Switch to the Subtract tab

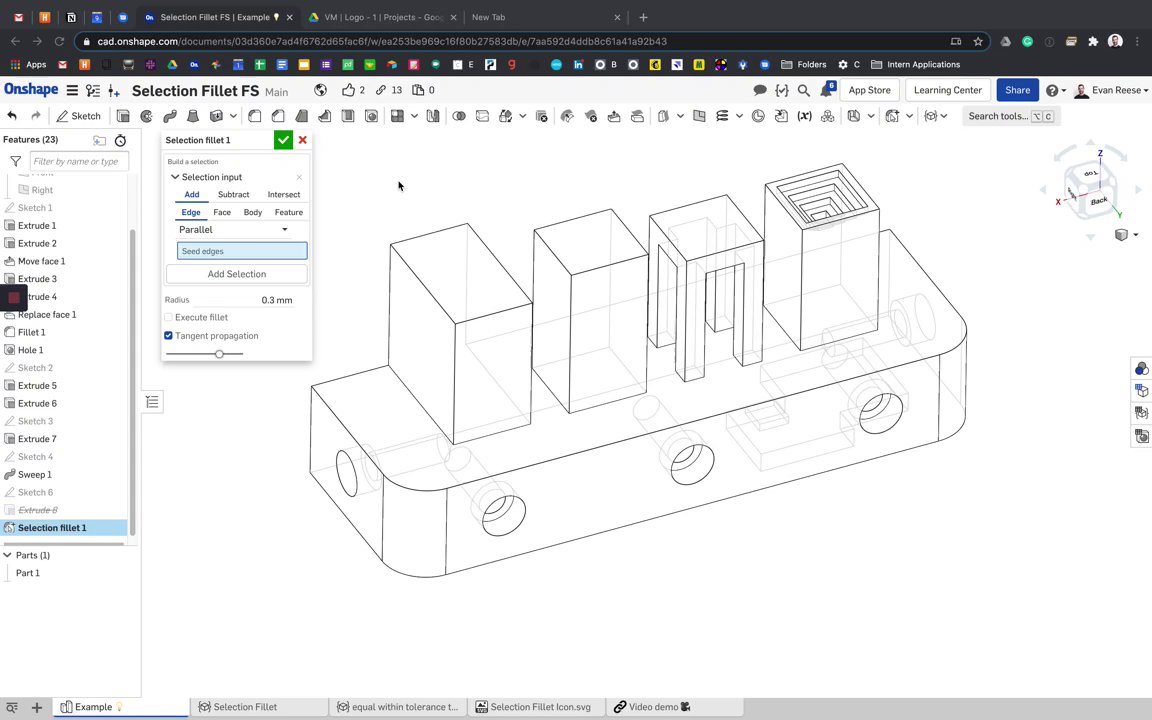click(233, 195)
